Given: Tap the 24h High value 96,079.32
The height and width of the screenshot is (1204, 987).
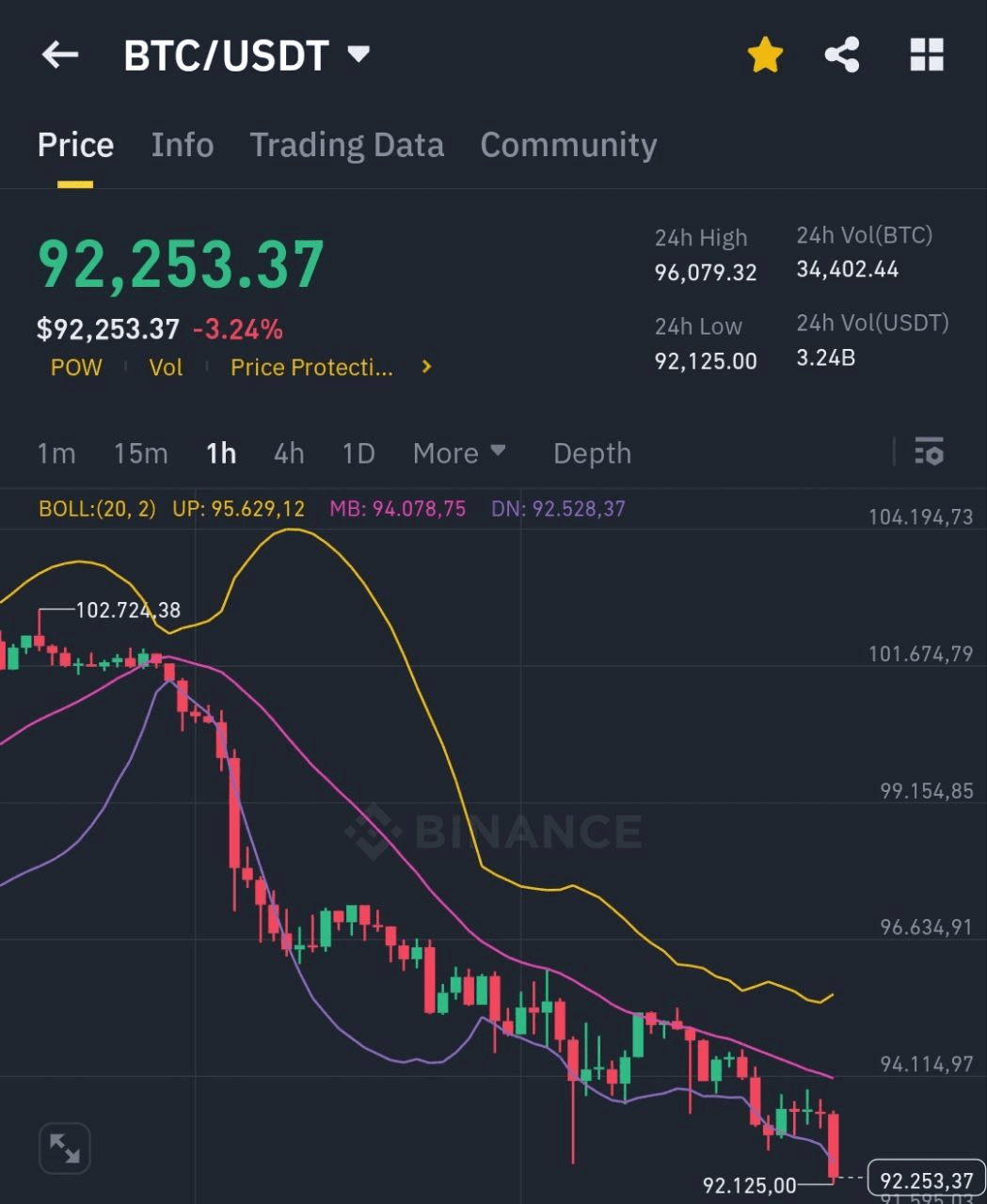Looking at the screenshot, I should (706, 273).
